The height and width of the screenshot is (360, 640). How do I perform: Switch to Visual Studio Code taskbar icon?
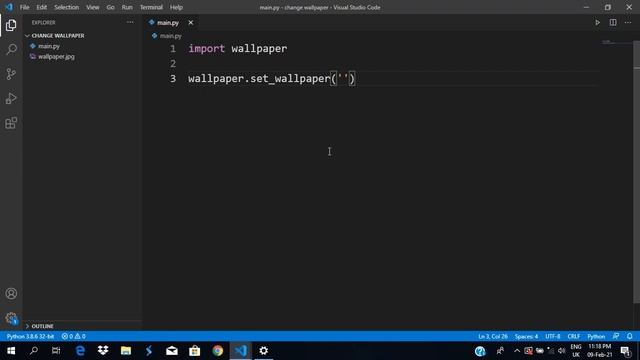pyautogui.click(x=241, y=351)
